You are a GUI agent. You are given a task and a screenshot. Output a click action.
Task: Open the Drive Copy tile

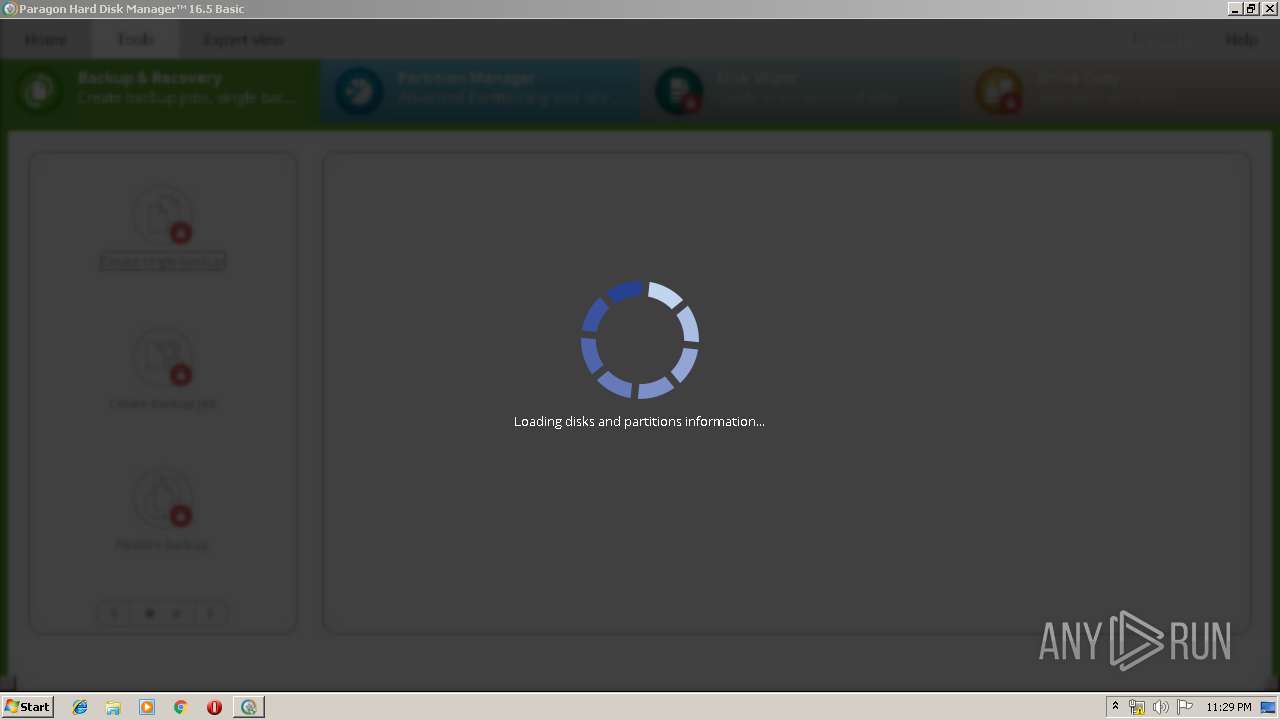[1120, 90]
